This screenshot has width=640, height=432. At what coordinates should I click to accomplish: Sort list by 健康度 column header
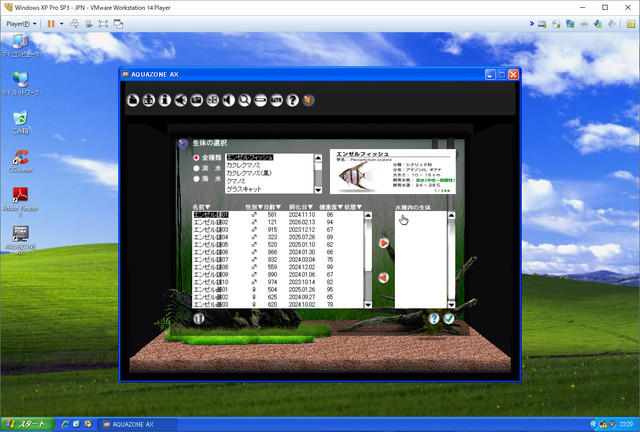pyautogui.click(x=331, y=207)
